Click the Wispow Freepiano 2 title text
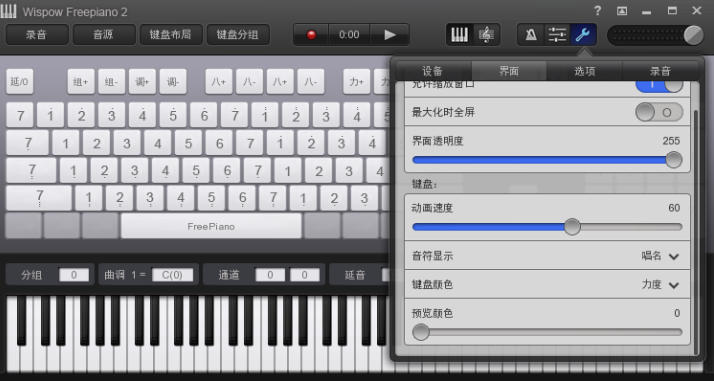The height and width of the screenshot is (381, 714). (75, 12)
